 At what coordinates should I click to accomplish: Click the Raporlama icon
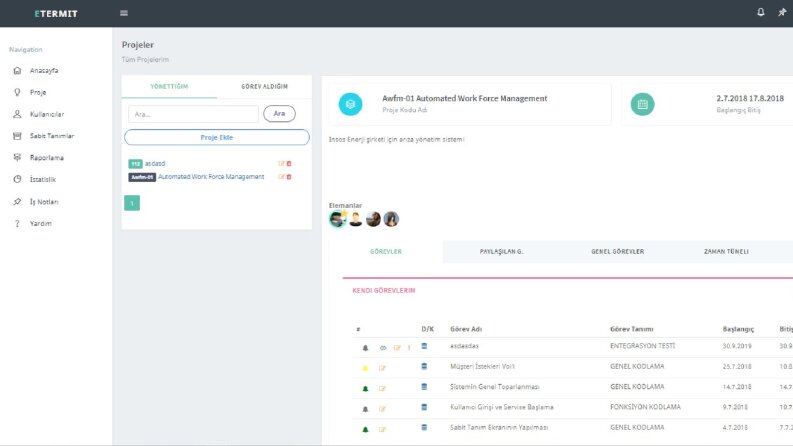17,157
